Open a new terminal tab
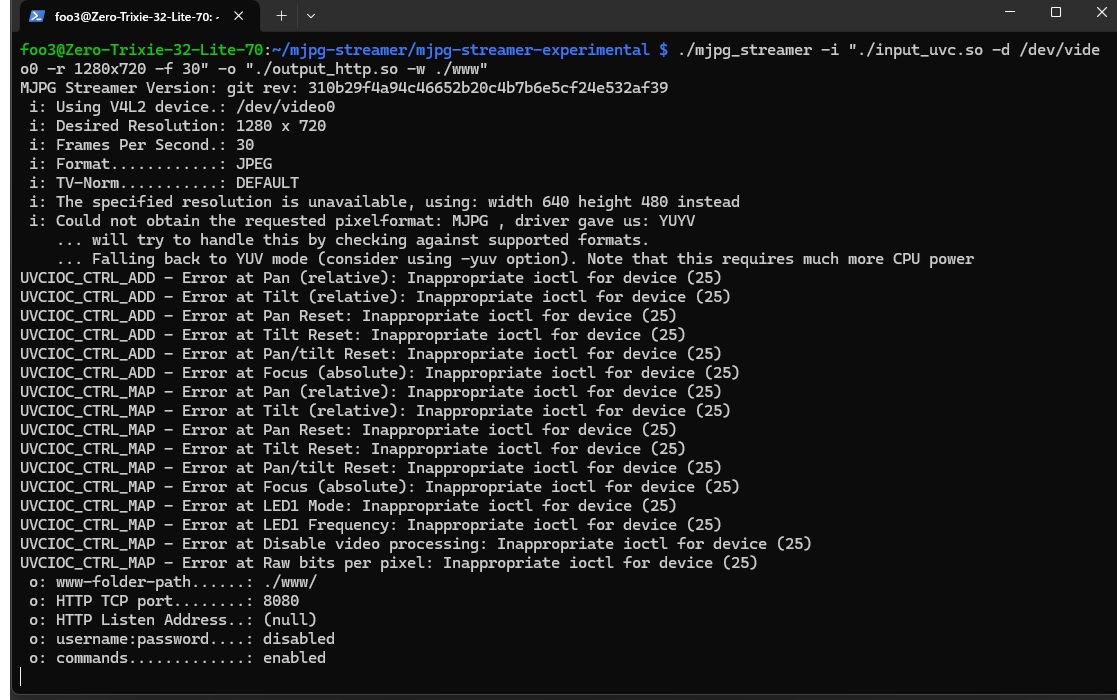1117x700 pixels. point(281,16)
